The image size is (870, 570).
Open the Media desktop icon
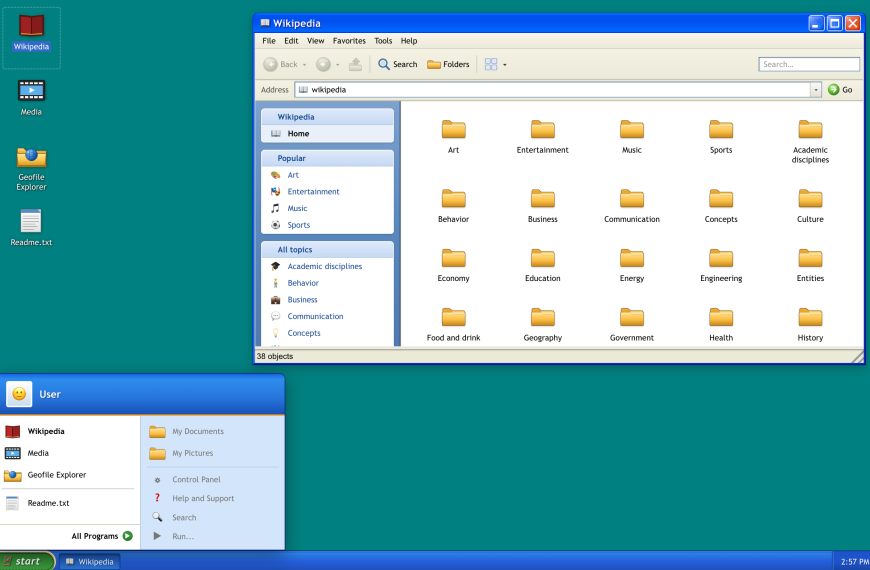(31, 98)
